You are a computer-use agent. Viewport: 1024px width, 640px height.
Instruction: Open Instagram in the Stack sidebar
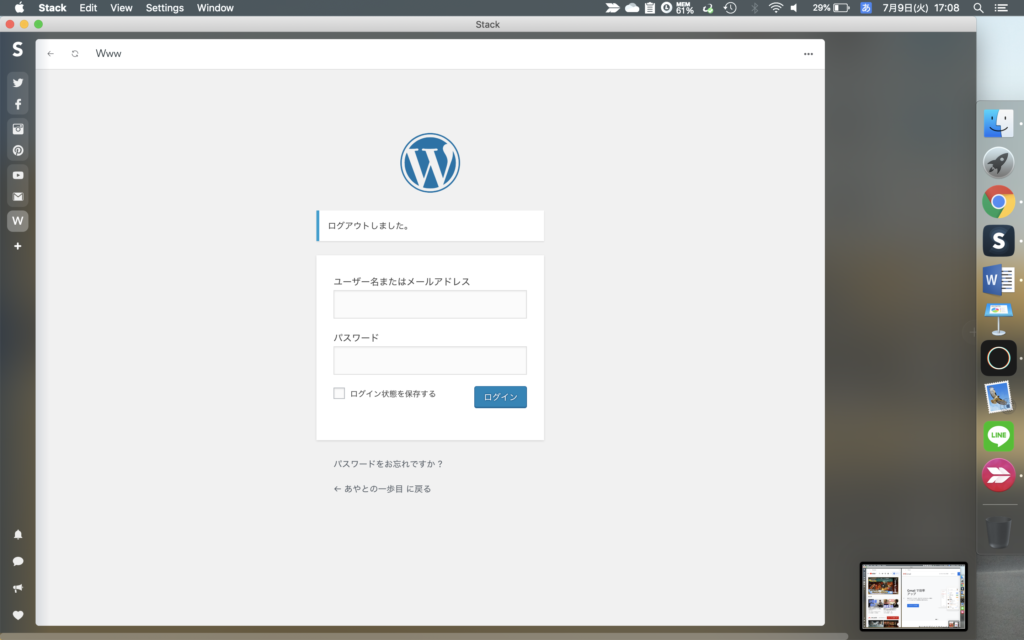coord(18,129)
